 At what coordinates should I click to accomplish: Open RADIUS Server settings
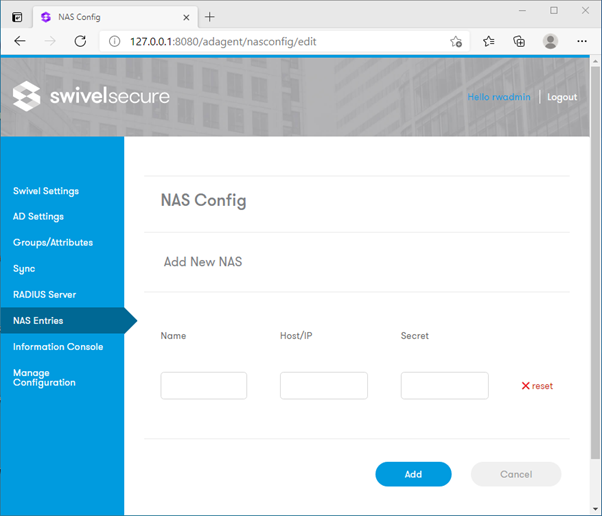(45, 294)
